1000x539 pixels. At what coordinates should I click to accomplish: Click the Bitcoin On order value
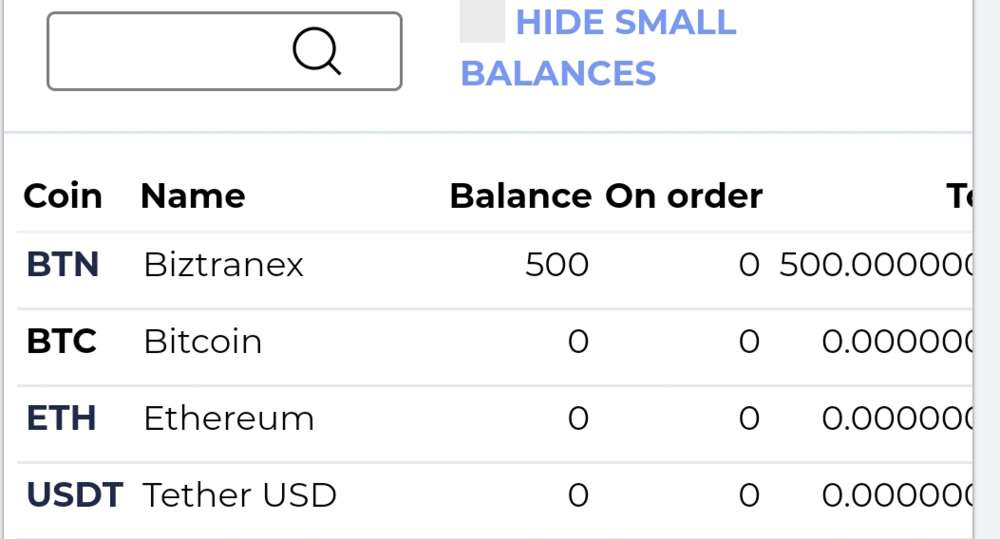coord(749,342)
